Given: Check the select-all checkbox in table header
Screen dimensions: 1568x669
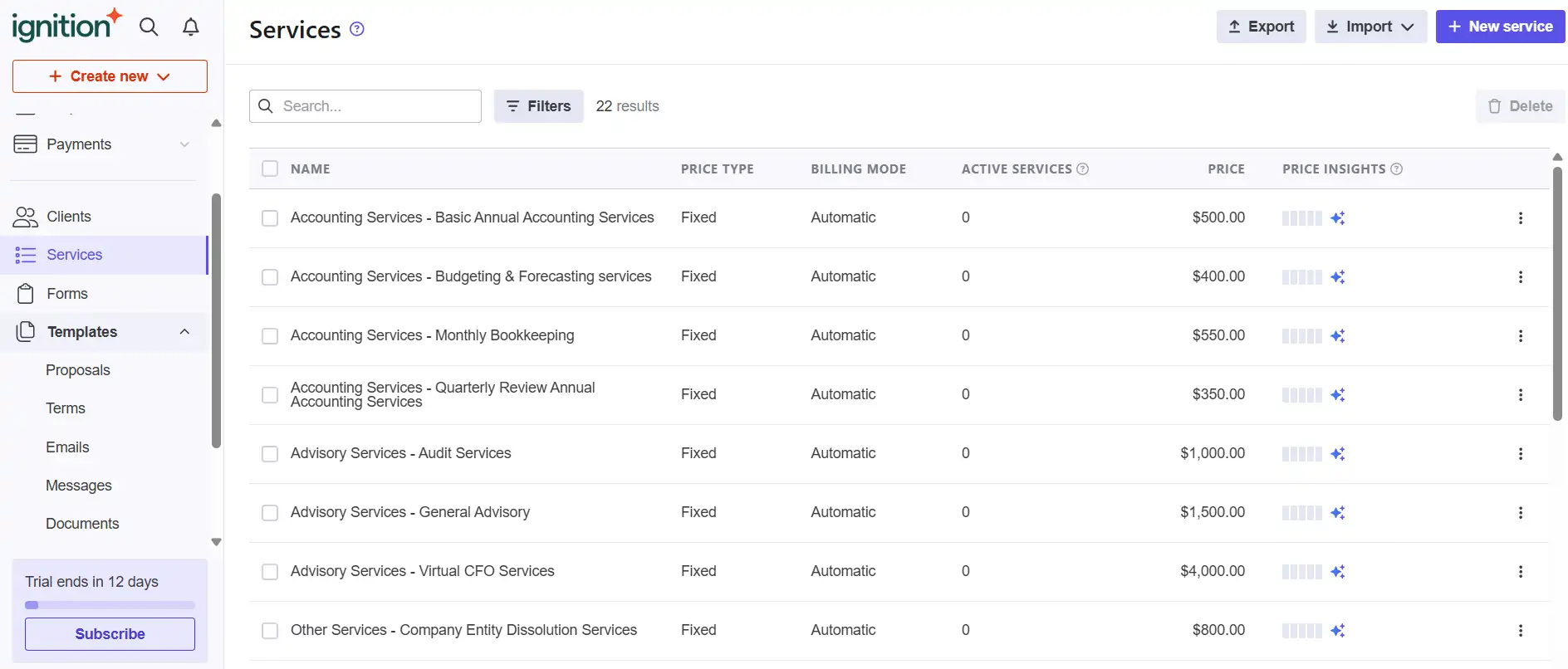Looking at the screenshot, I should click(270, 169).
